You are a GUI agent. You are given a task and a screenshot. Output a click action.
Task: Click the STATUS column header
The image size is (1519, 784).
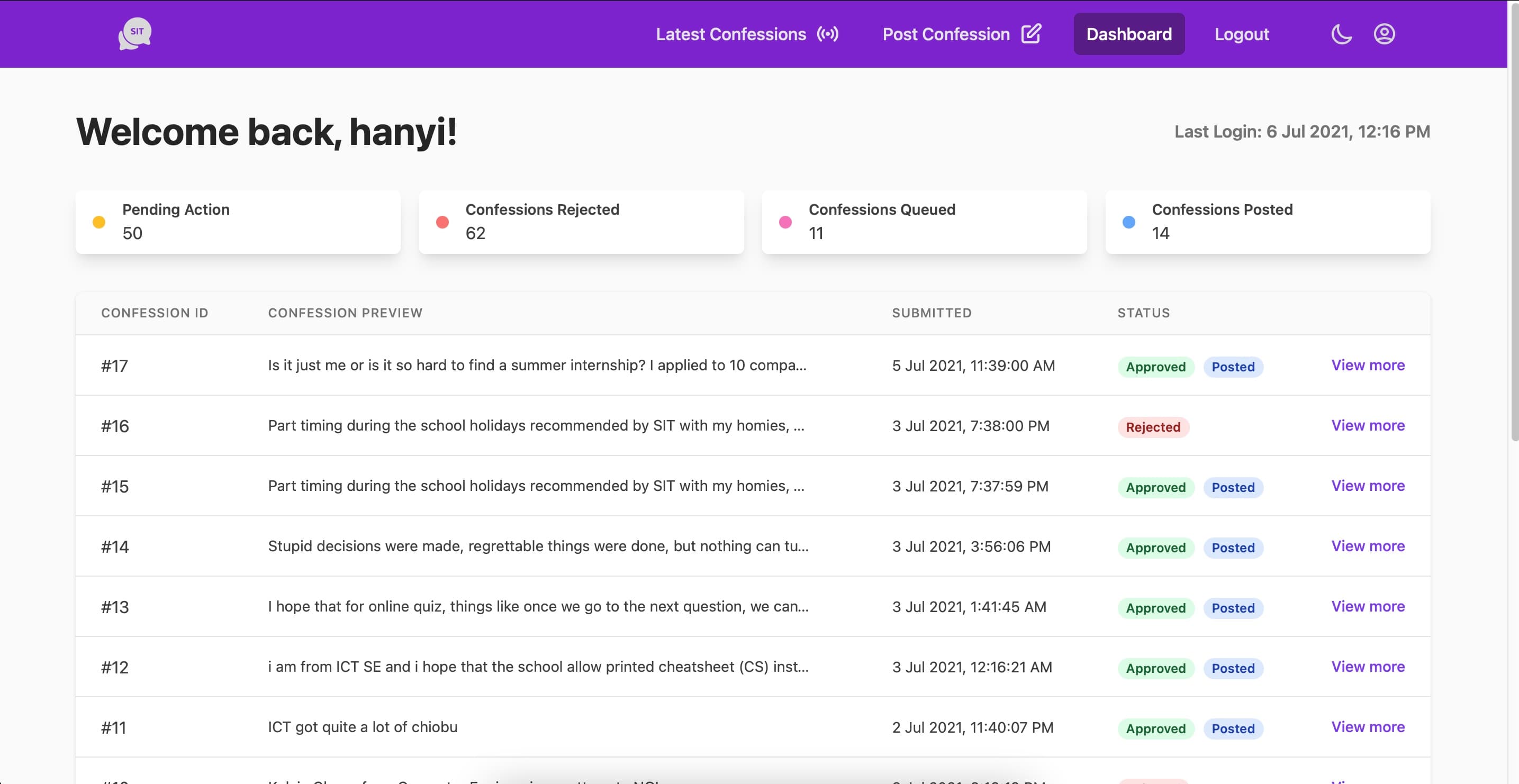(1143, 313)
